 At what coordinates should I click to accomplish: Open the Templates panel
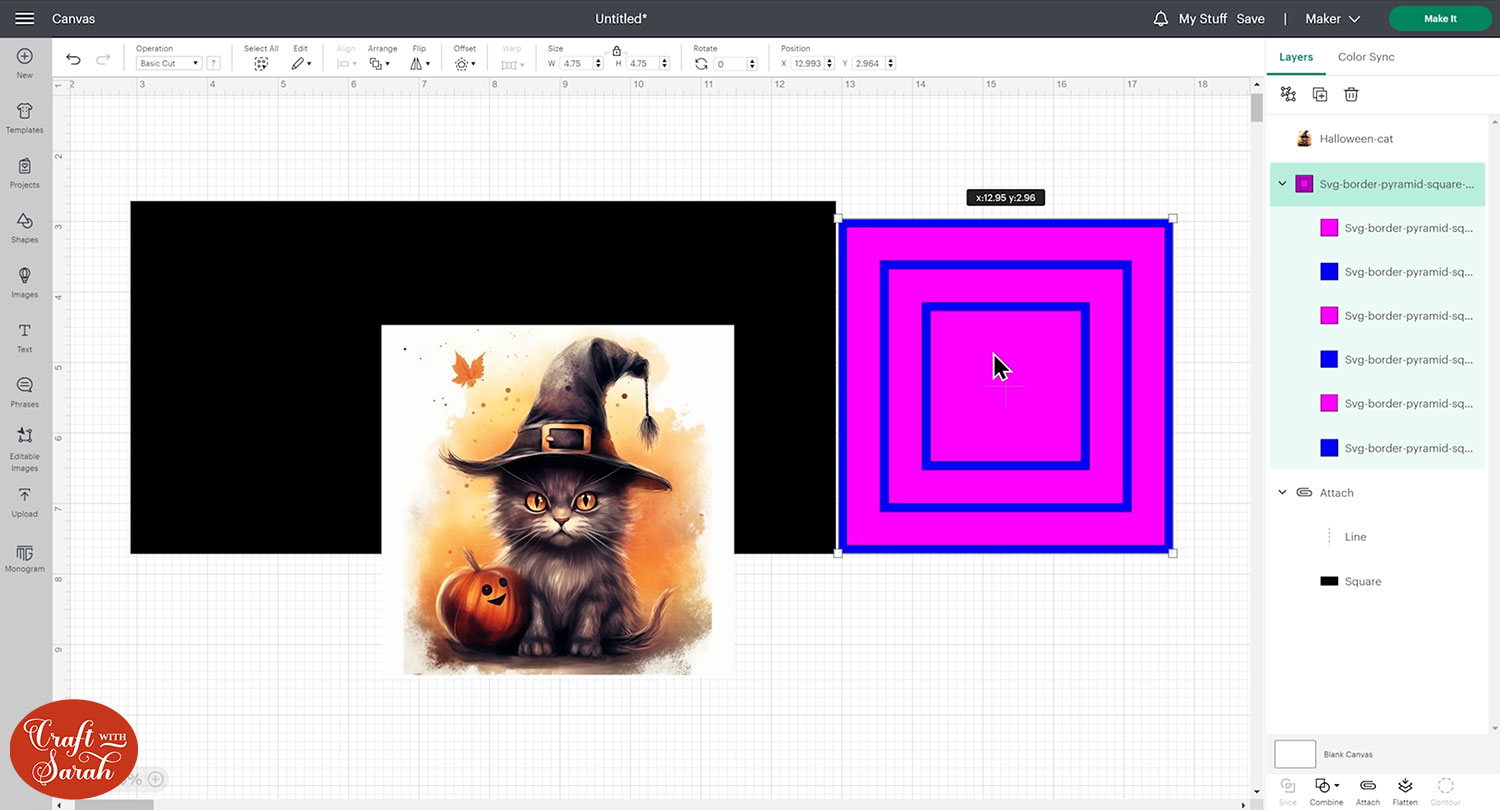[x=24, y=117]
